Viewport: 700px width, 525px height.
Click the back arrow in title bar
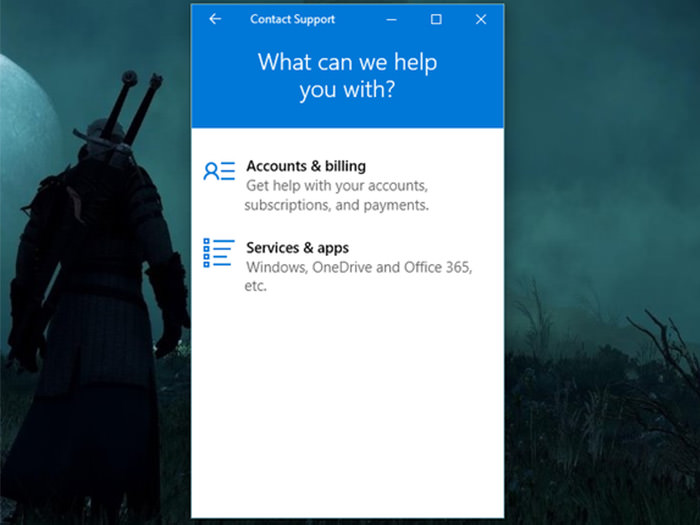215,19
